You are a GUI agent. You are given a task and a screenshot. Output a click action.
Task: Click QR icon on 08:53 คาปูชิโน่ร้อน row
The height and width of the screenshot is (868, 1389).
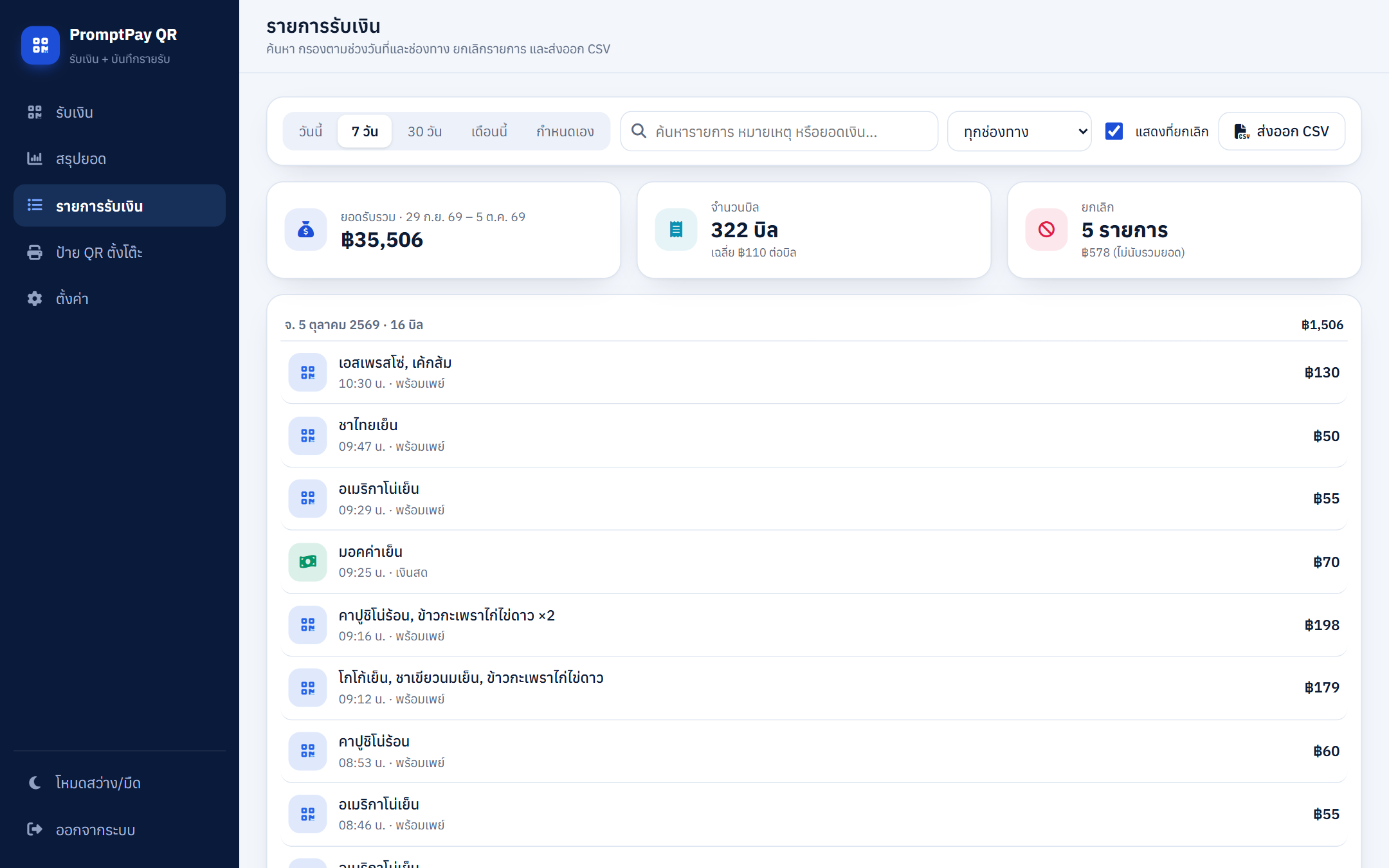308,751
